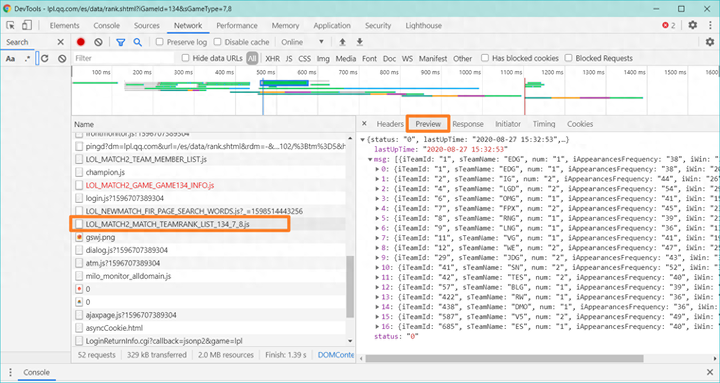Expand item 4 with sTeamName FPX

point(378,208)
